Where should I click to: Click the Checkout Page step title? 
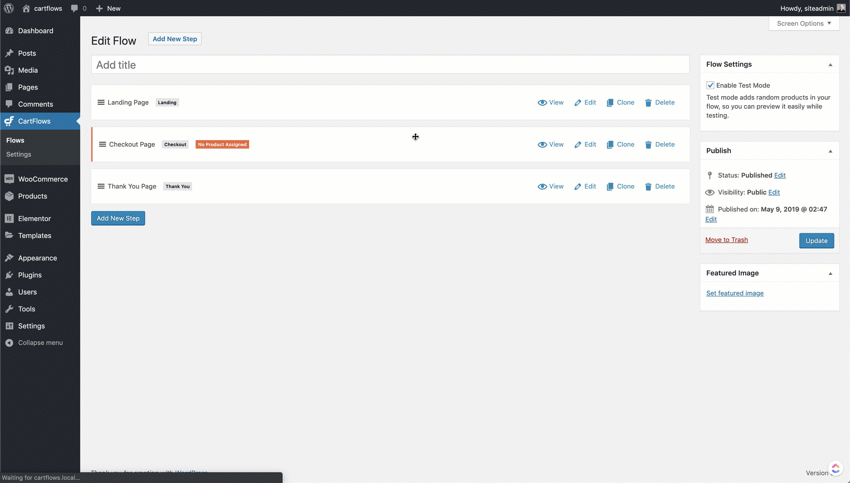coord(132,144)
